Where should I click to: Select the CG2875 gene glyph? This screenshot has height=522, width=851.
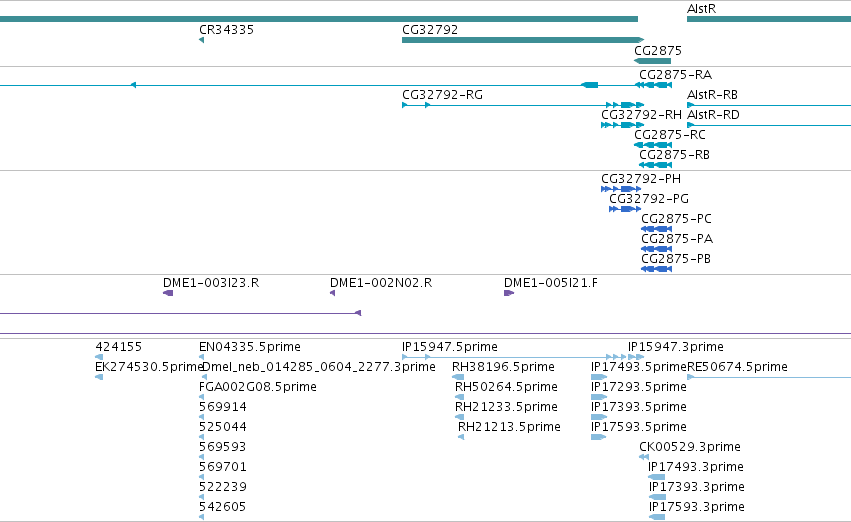[652, 61]
